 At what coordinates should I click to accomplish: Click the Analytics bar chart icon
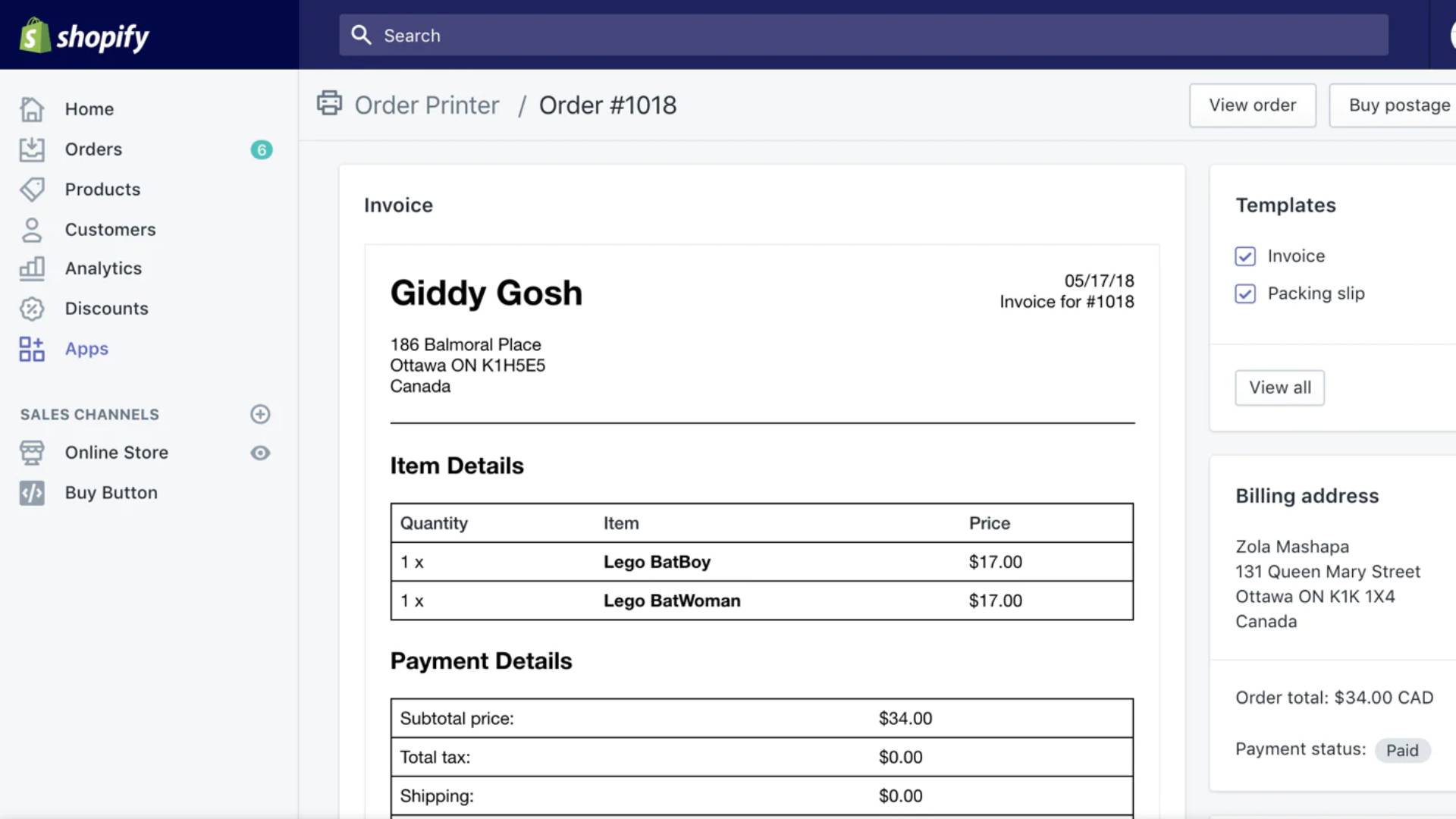[x=32, y=268]
